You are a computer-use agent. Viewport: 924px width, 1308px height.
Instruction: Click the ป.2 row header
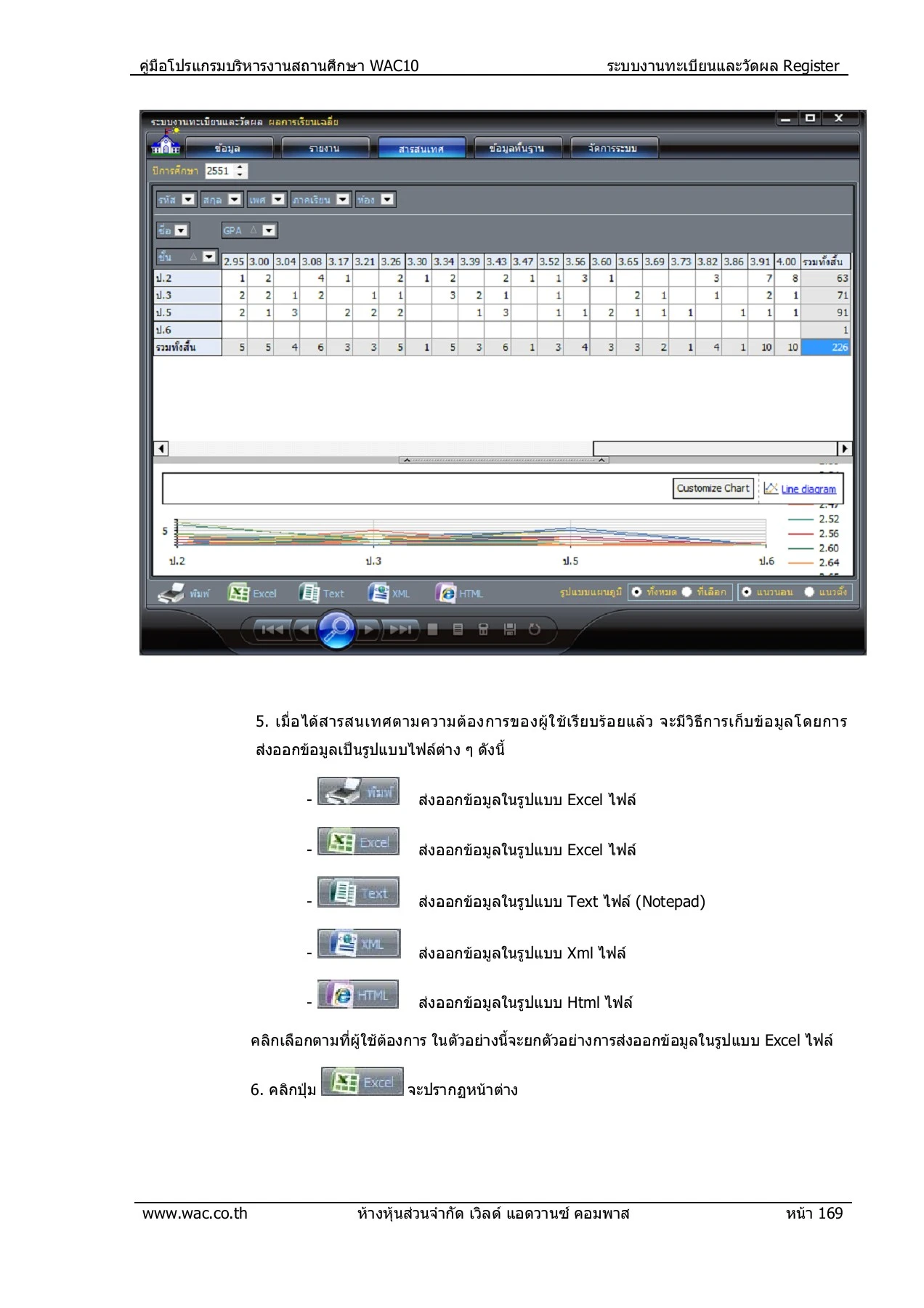tap(187, 278)
